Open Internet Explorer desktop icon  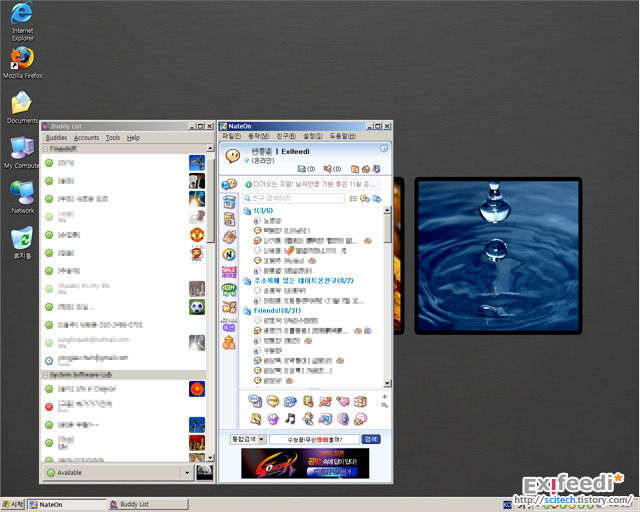coord(22,21)
